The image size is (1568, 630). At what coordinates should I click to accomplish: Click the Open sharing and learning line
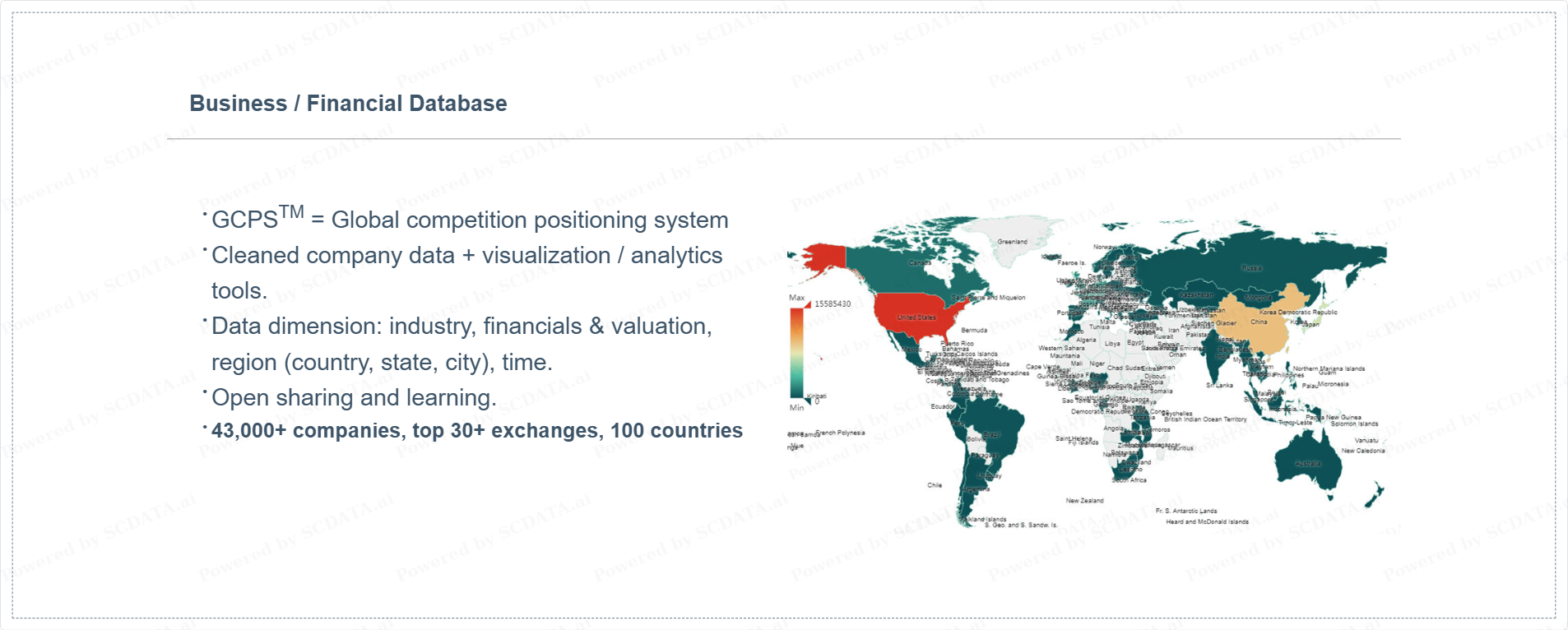pyautogui.click(x=354, y=398)
